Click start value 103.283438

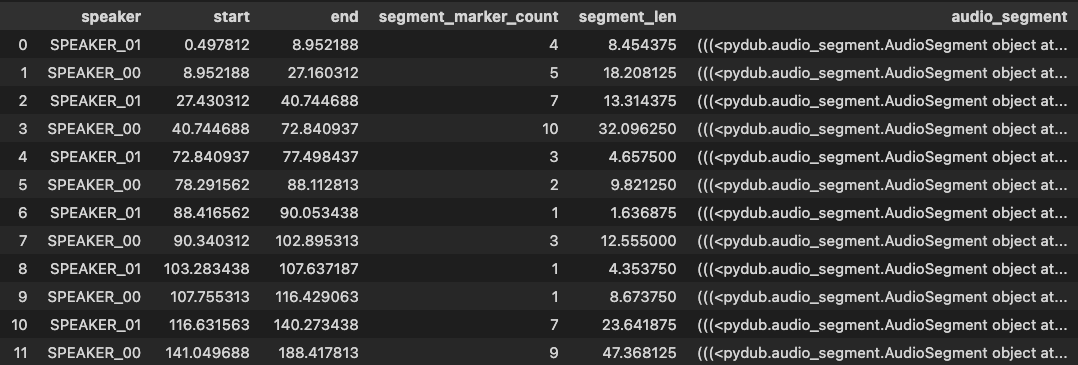(x=206, y=269)
